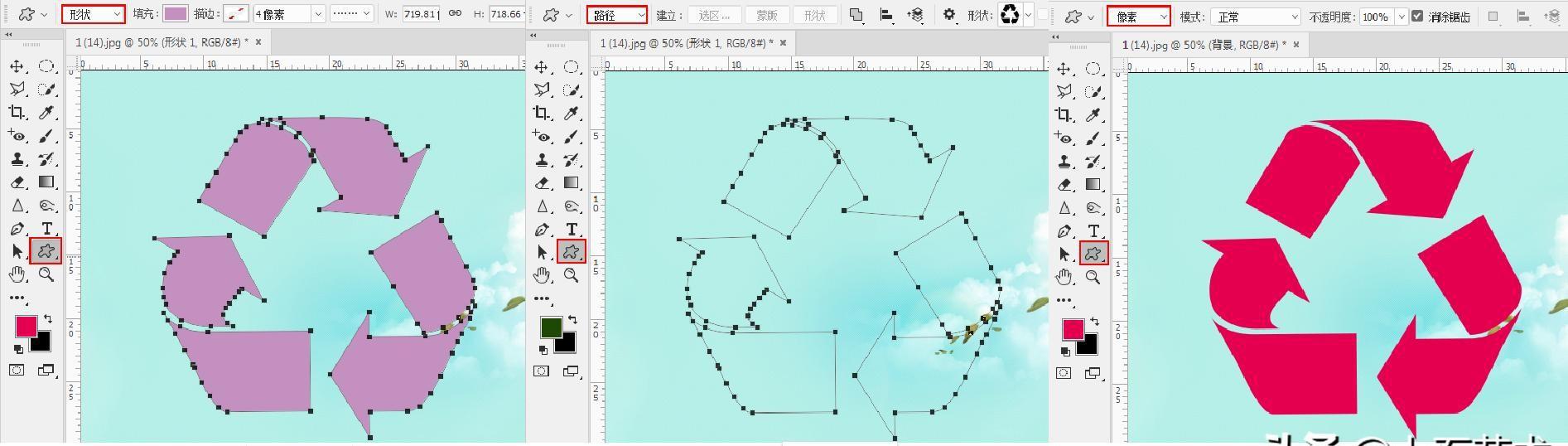This screenshot has height=446, width=1568.
Task: Close the left window document tab
Action: [258, 41]
